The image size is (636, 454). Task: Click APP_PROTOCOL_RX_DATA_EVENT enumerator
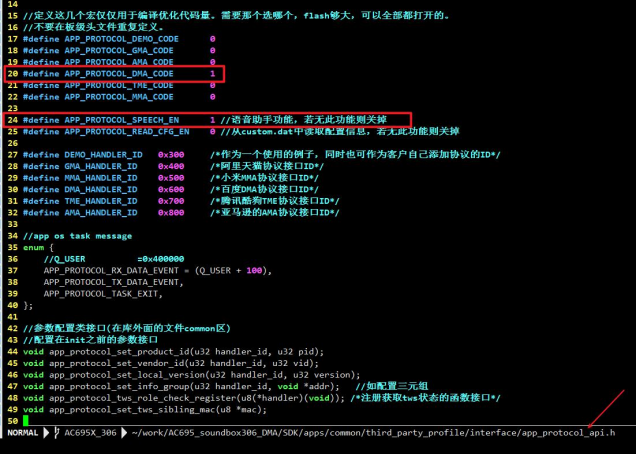[x=111, y=271]
